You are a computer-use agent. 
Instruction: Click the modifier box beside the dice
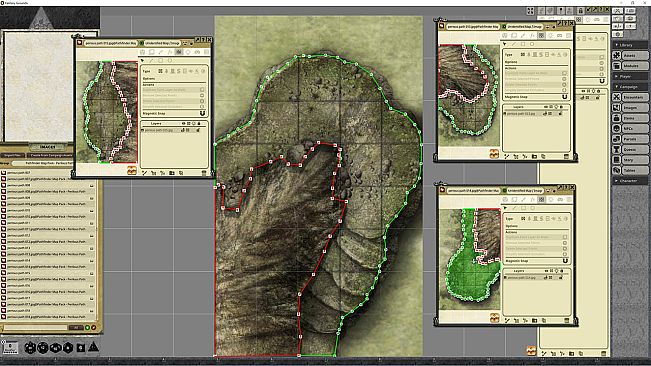10,347
